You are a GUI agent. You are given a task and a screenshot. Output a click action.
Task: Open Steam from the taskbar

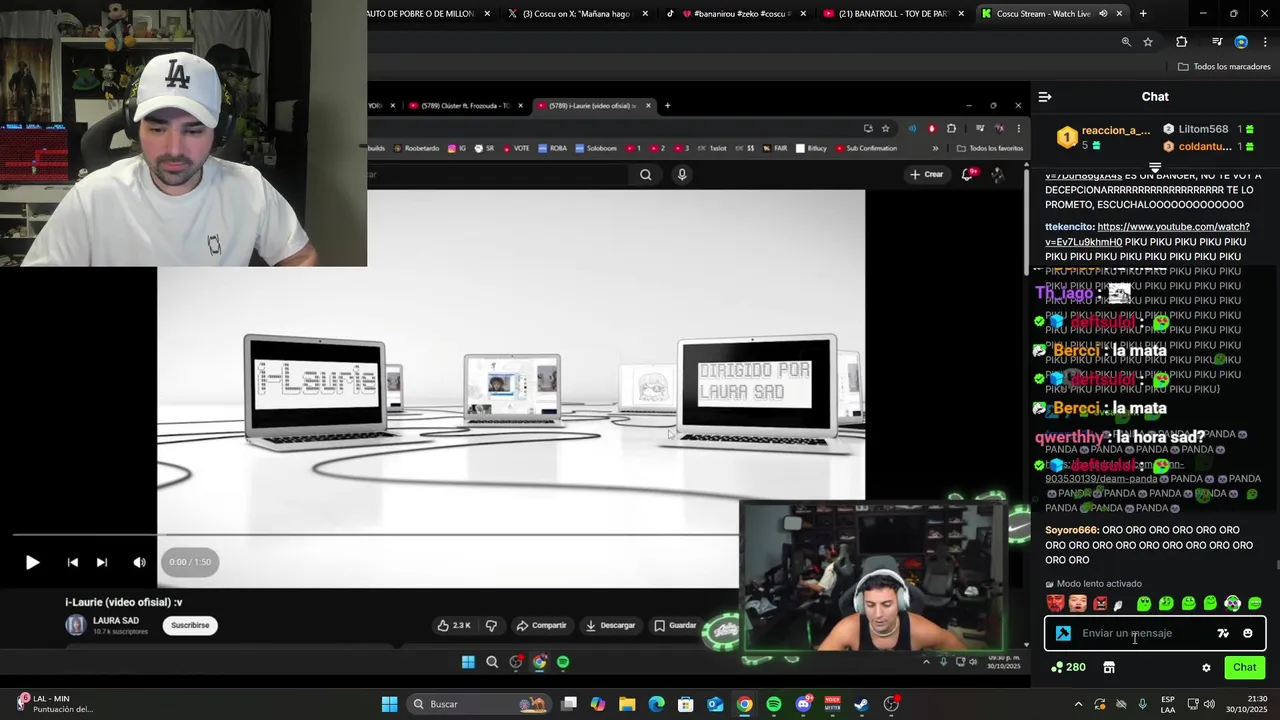click(x=862, y=704)
